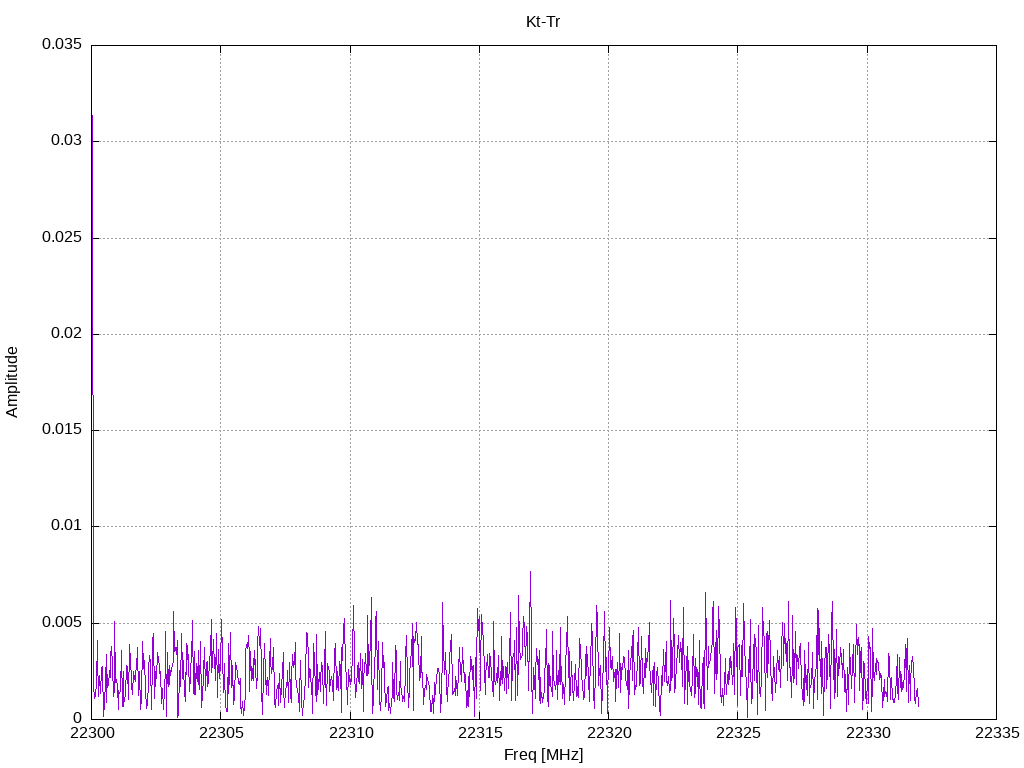Click the 22335 x-axis tick label
The width and height of the screenshot is (1024, 768).
(x=996, y=733)
